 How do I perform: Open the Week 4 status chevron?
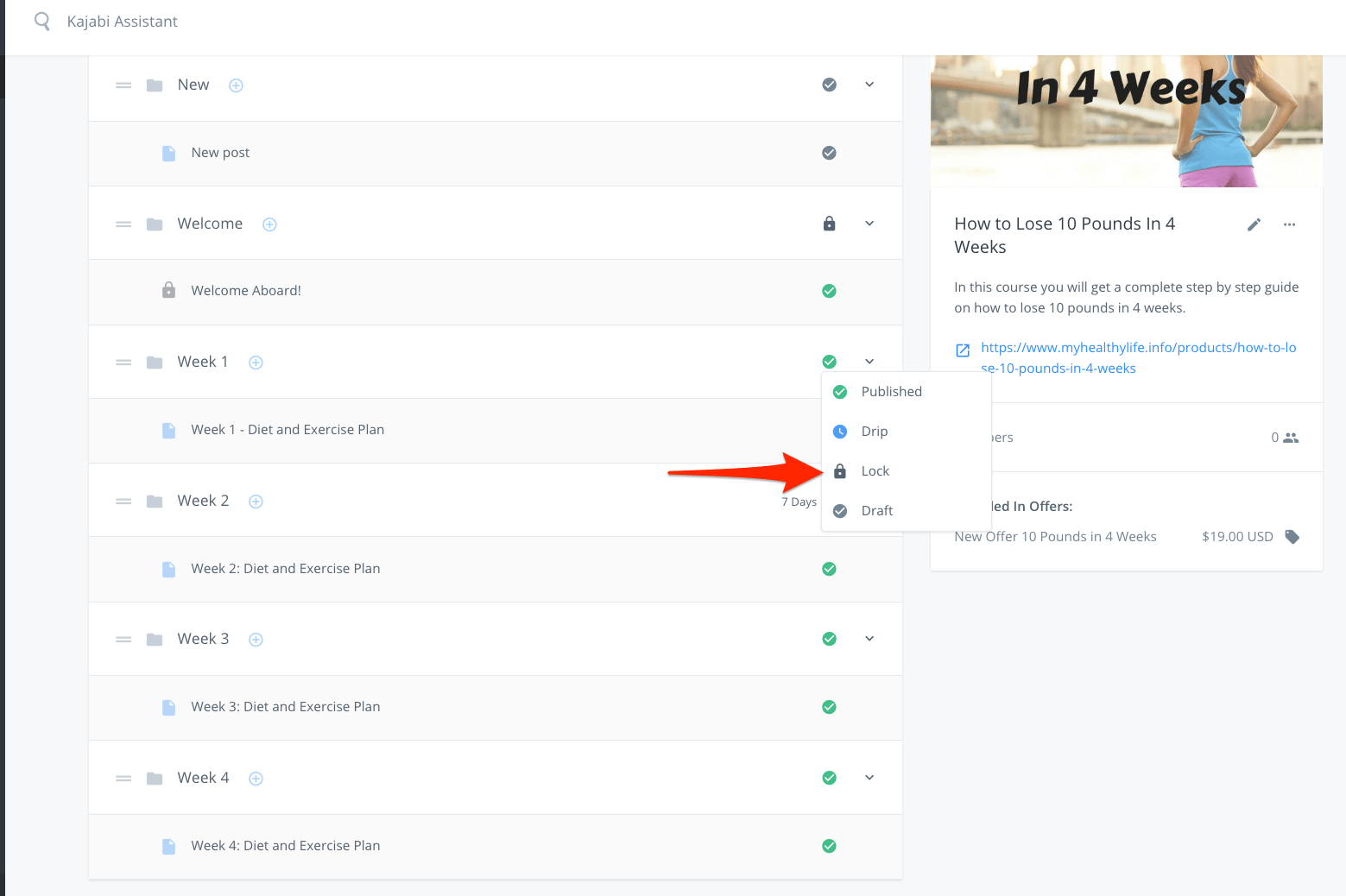[x=869, y=778]
